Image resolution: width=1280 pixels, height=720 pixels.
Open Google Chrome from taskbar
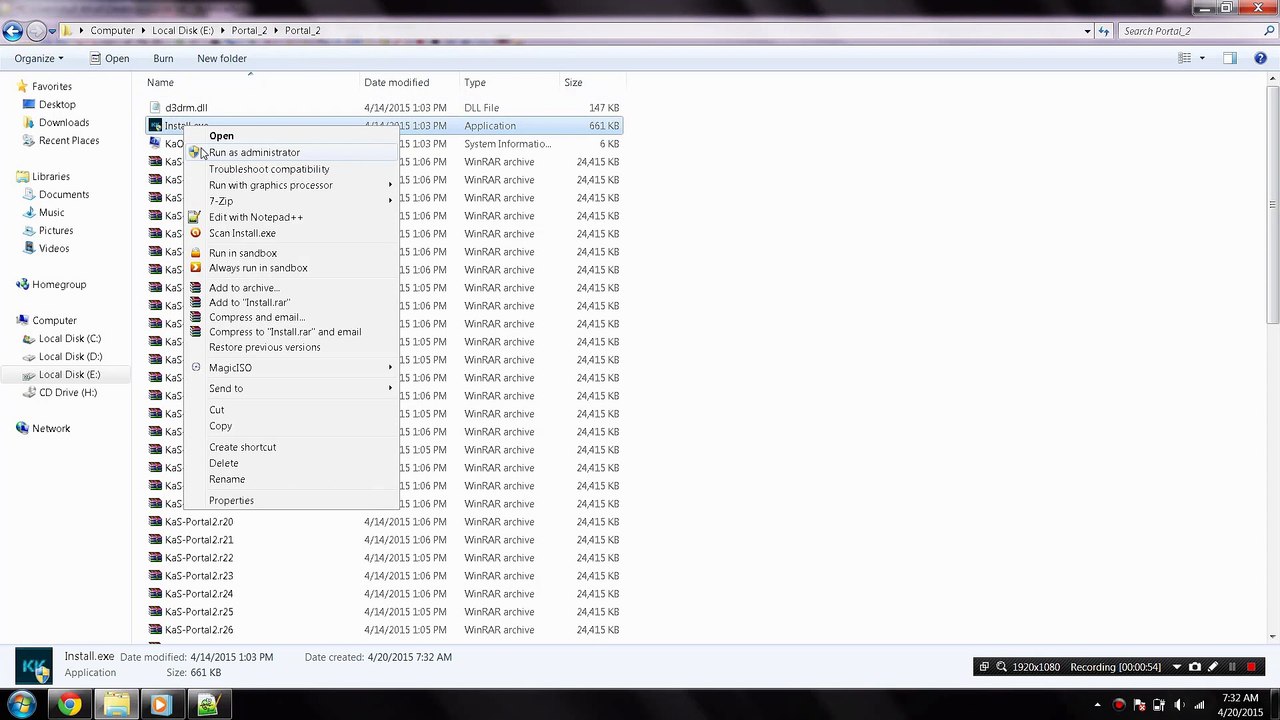69,705
